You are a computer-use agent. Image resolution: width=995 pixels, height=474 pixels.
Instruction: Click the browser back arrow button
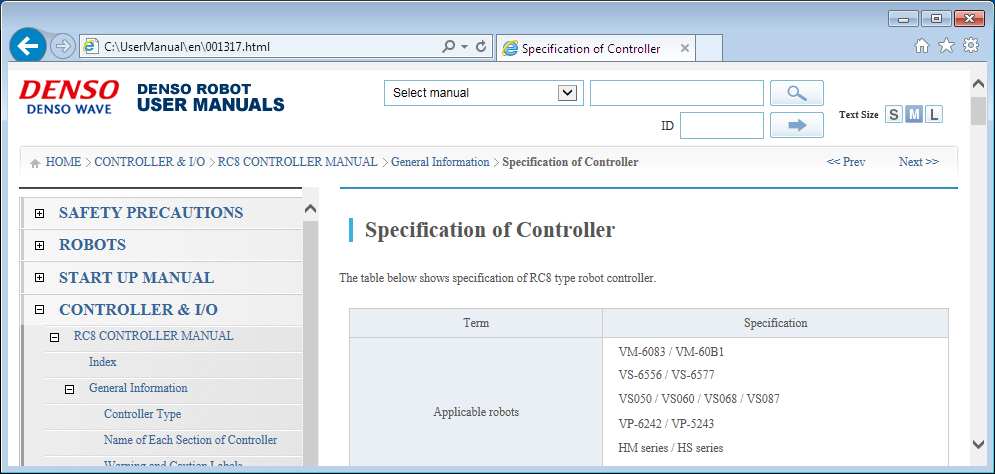28,46
